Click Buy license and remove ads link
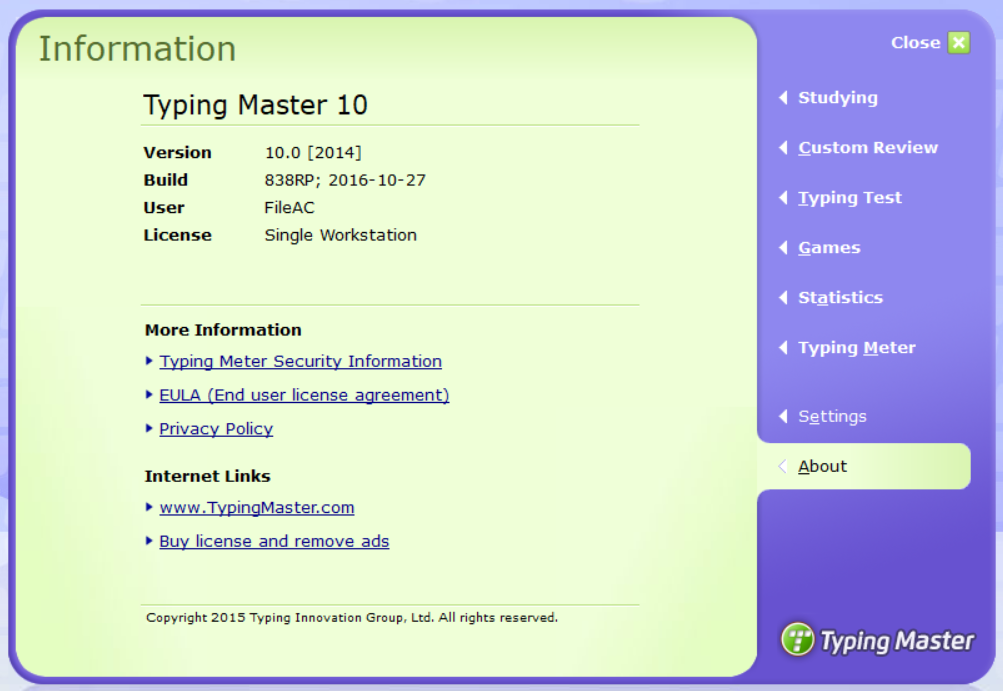1003x691 pixels. tap(274, 542)
